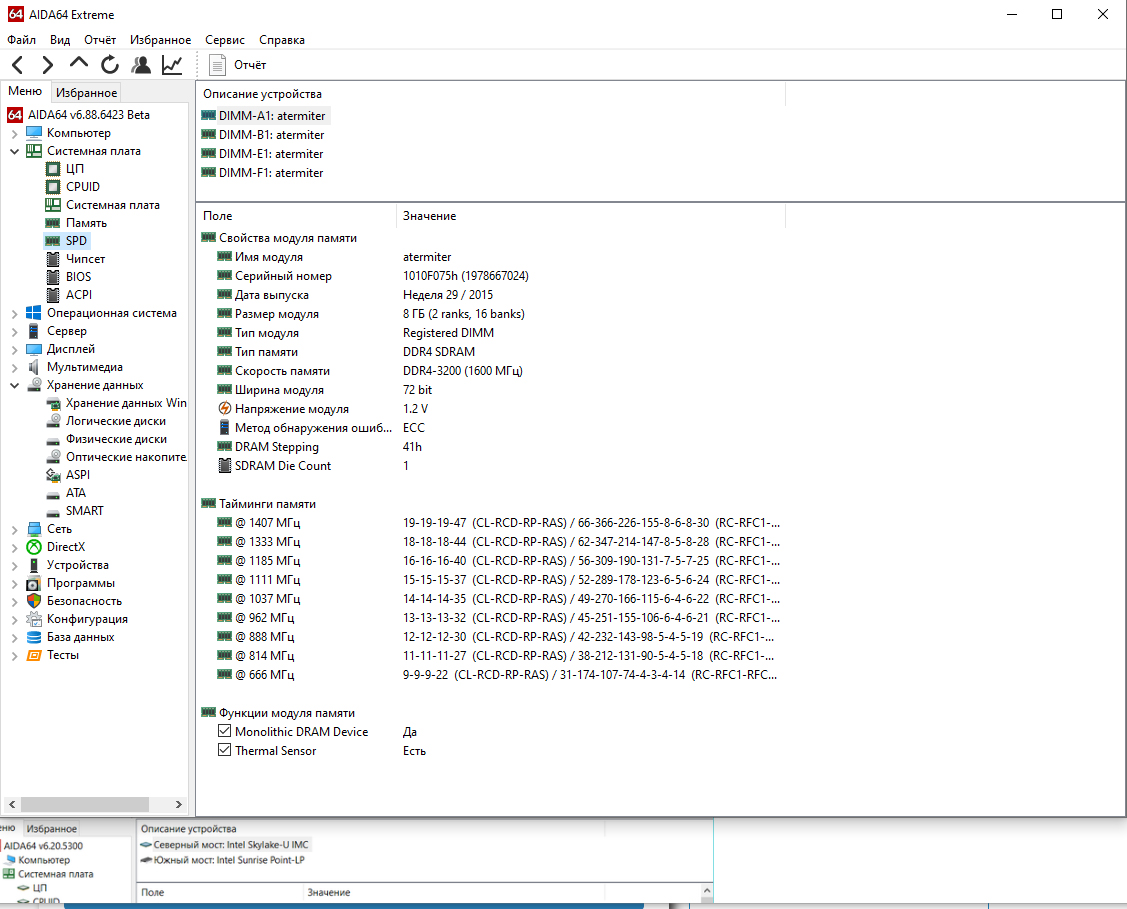The width and height of the screenshot is (1127, 909).
Task: Click the Windows logo icon for Операционная система
Action: point(34,313)
